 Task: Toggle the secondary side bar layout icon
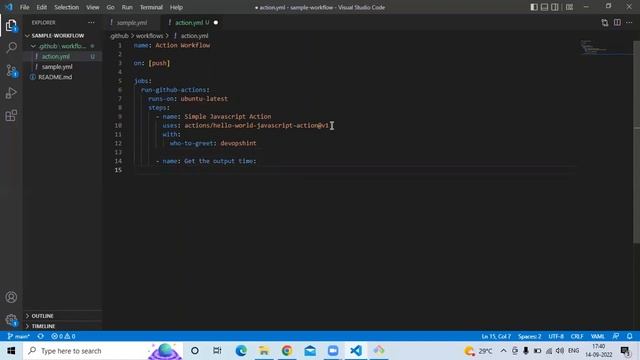(x=555, y=7)
